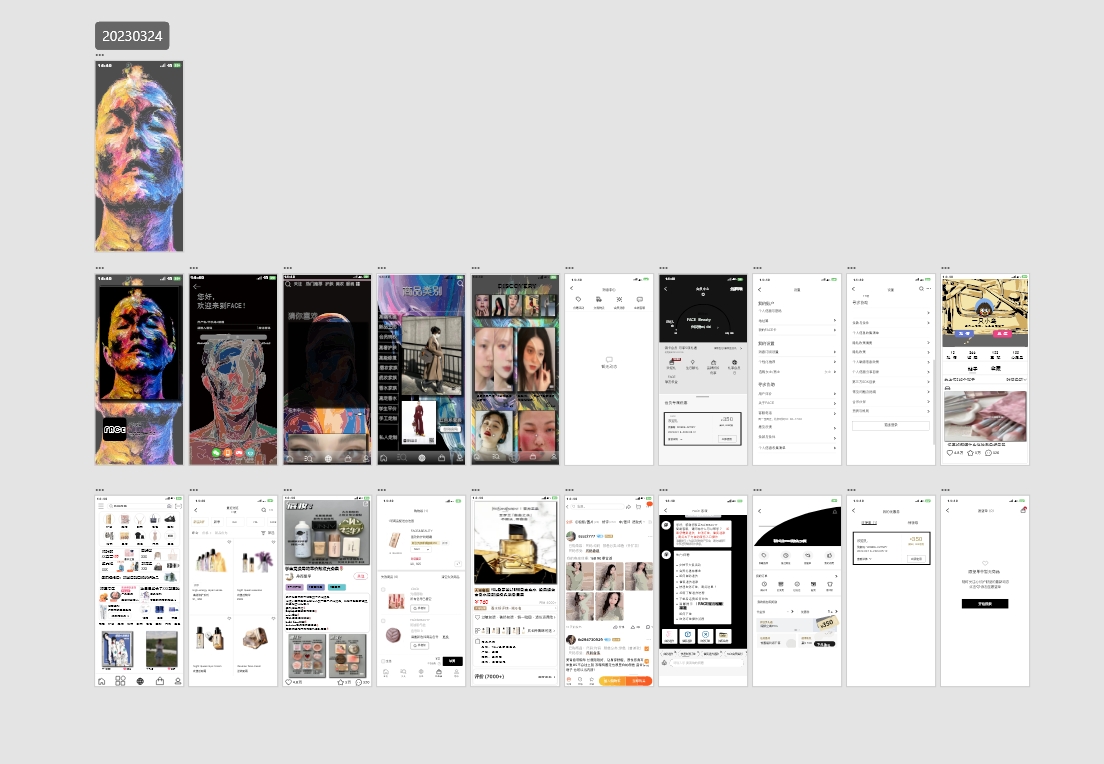The height and width of the screenshot is (764, 1104).
Task: Switch to 护肤 tab on dark 猜你喜欢 screen
Action: pyautogui.click(x=329, y=284)
